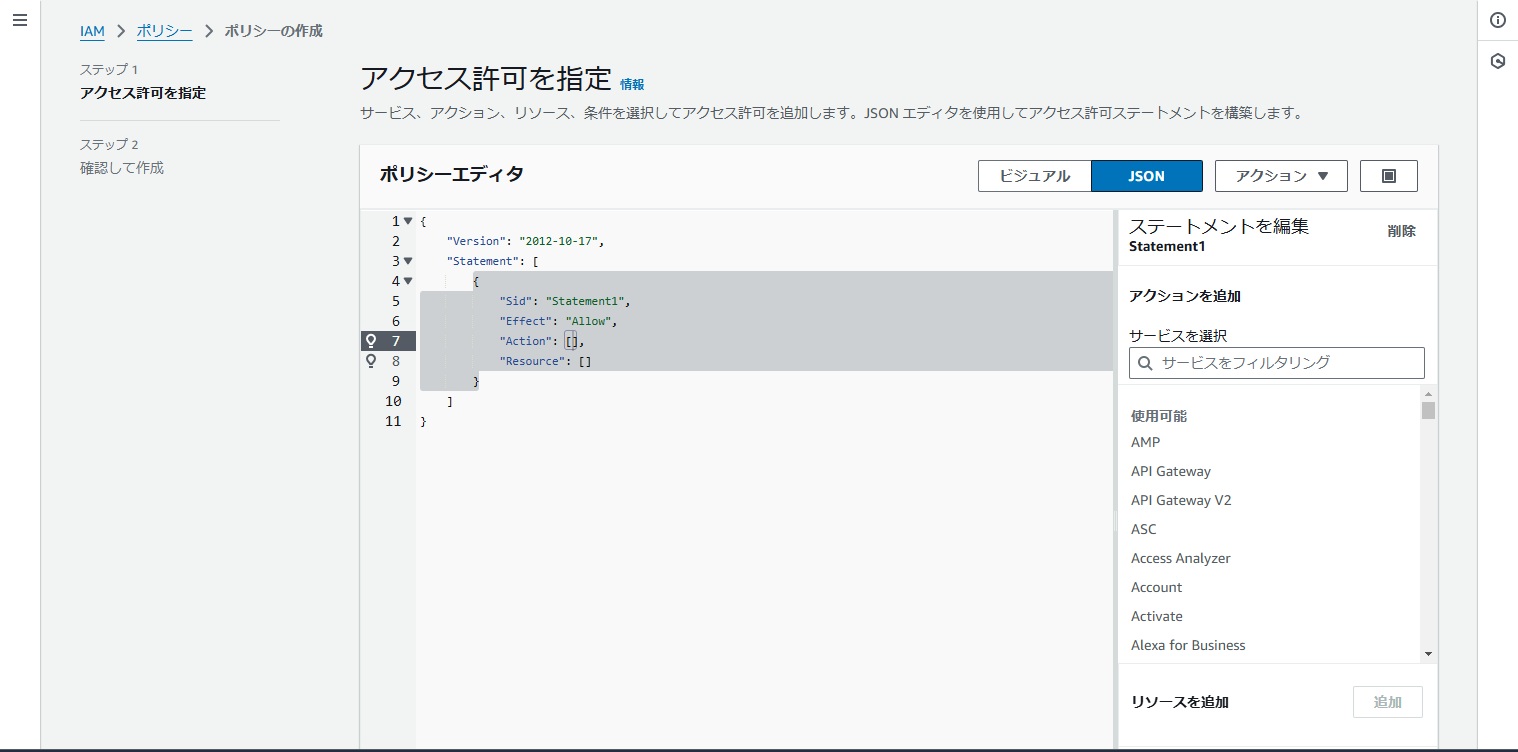Open the Info panel via circled-i icon
The width and height of the screenshot is (1518, 752).
coord(1498,20)
